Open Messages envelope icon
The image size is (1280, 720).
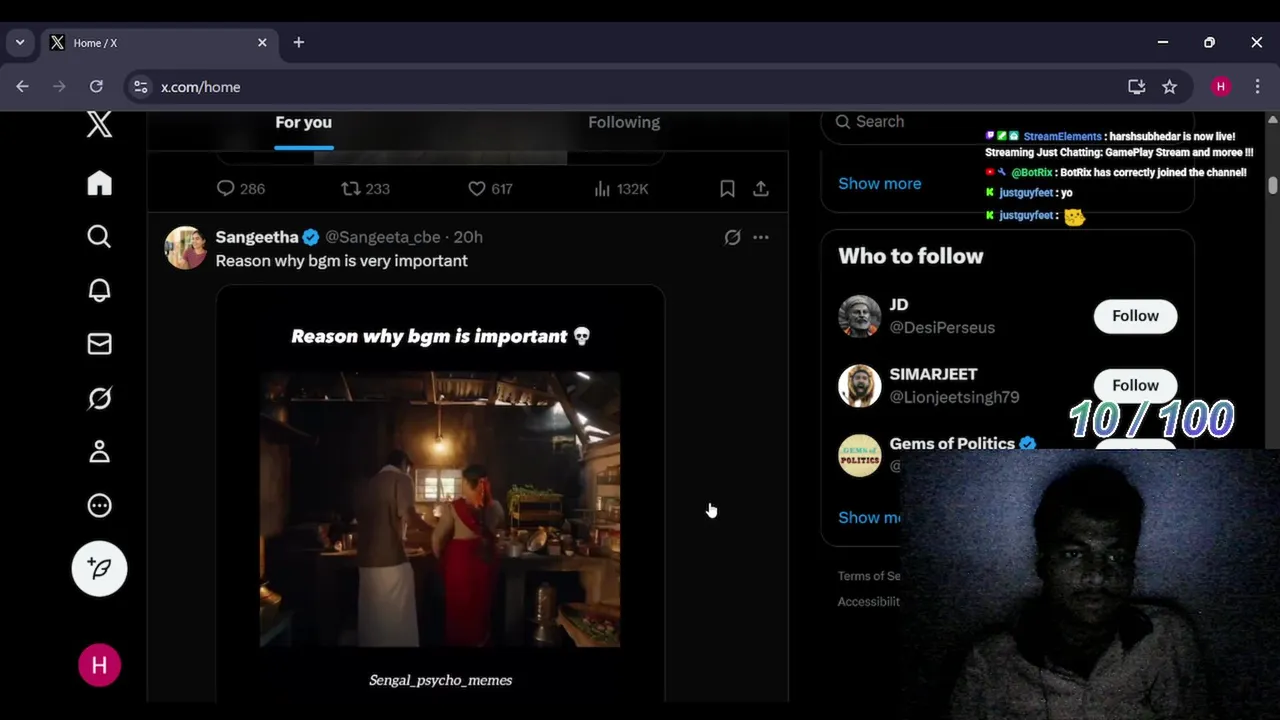point(99,344)
